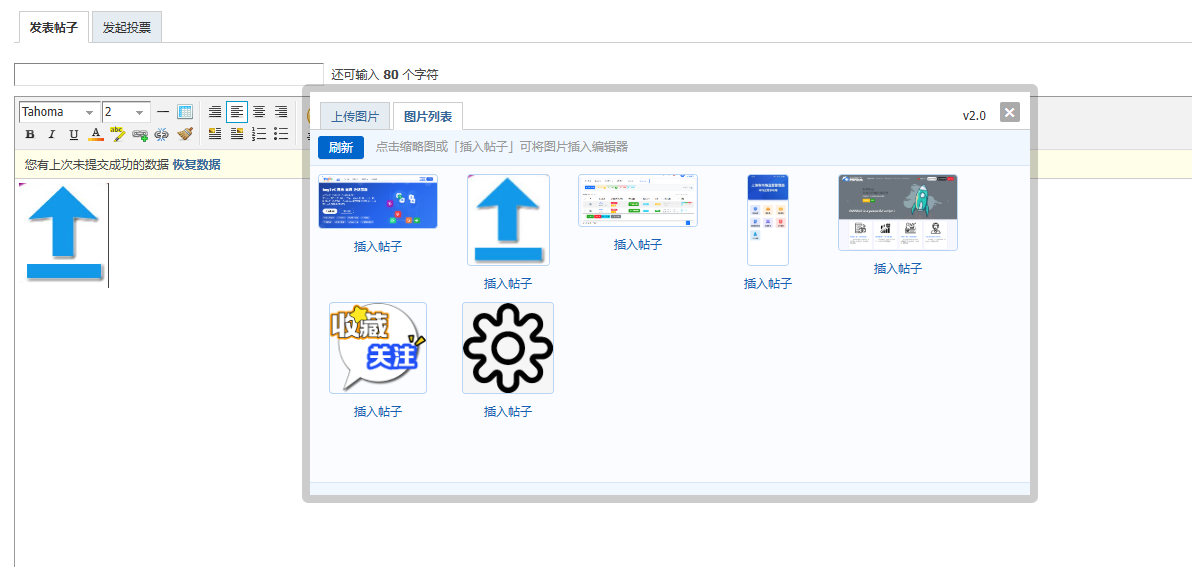Align text to the right
1192x567 pixels.
(x=281, y=112)
